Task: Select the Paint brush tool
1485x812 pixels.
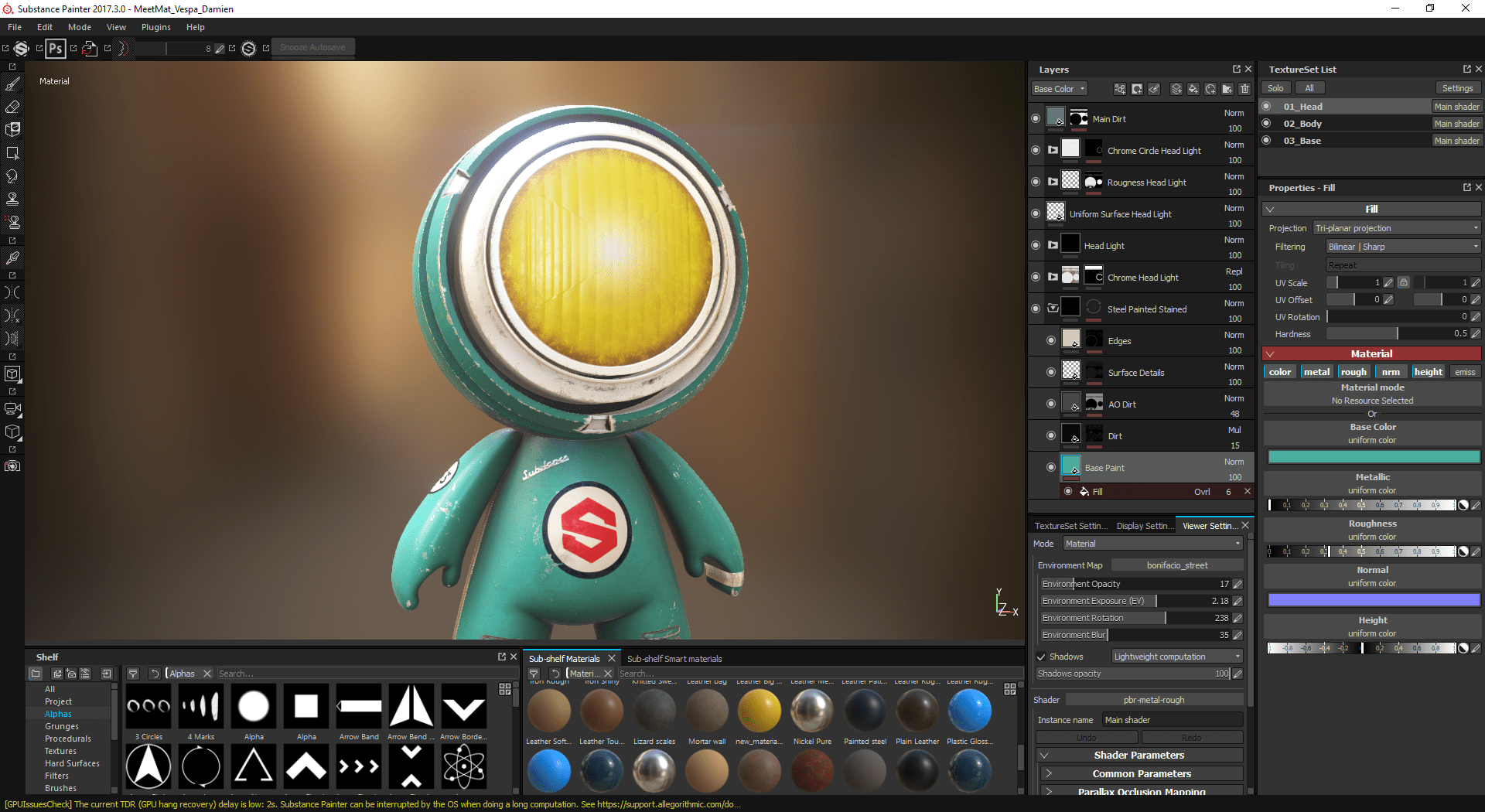Action: (12, 84)
